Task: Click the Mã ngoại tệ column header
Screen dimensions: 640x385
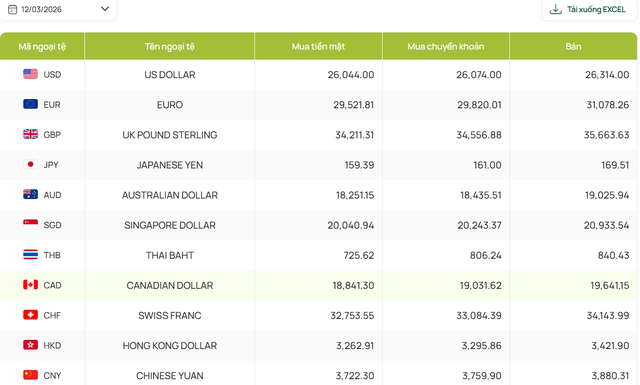Action: pos(42,47)
